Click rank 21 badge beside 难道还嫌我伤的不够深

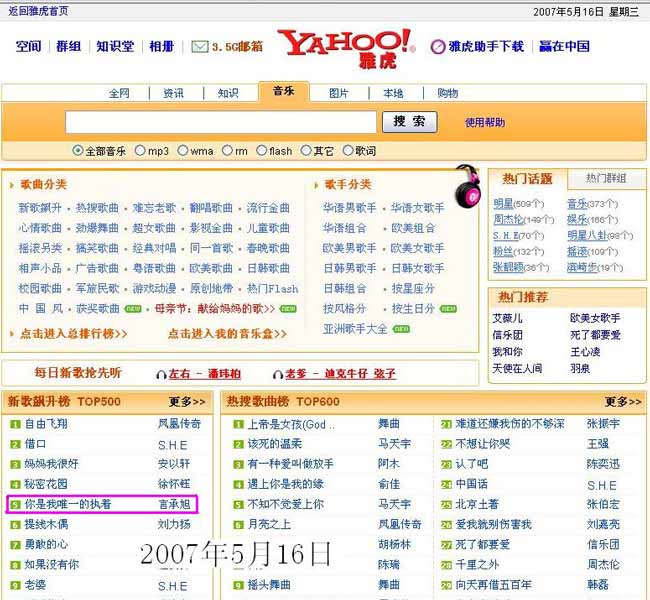tap(446, 424)
